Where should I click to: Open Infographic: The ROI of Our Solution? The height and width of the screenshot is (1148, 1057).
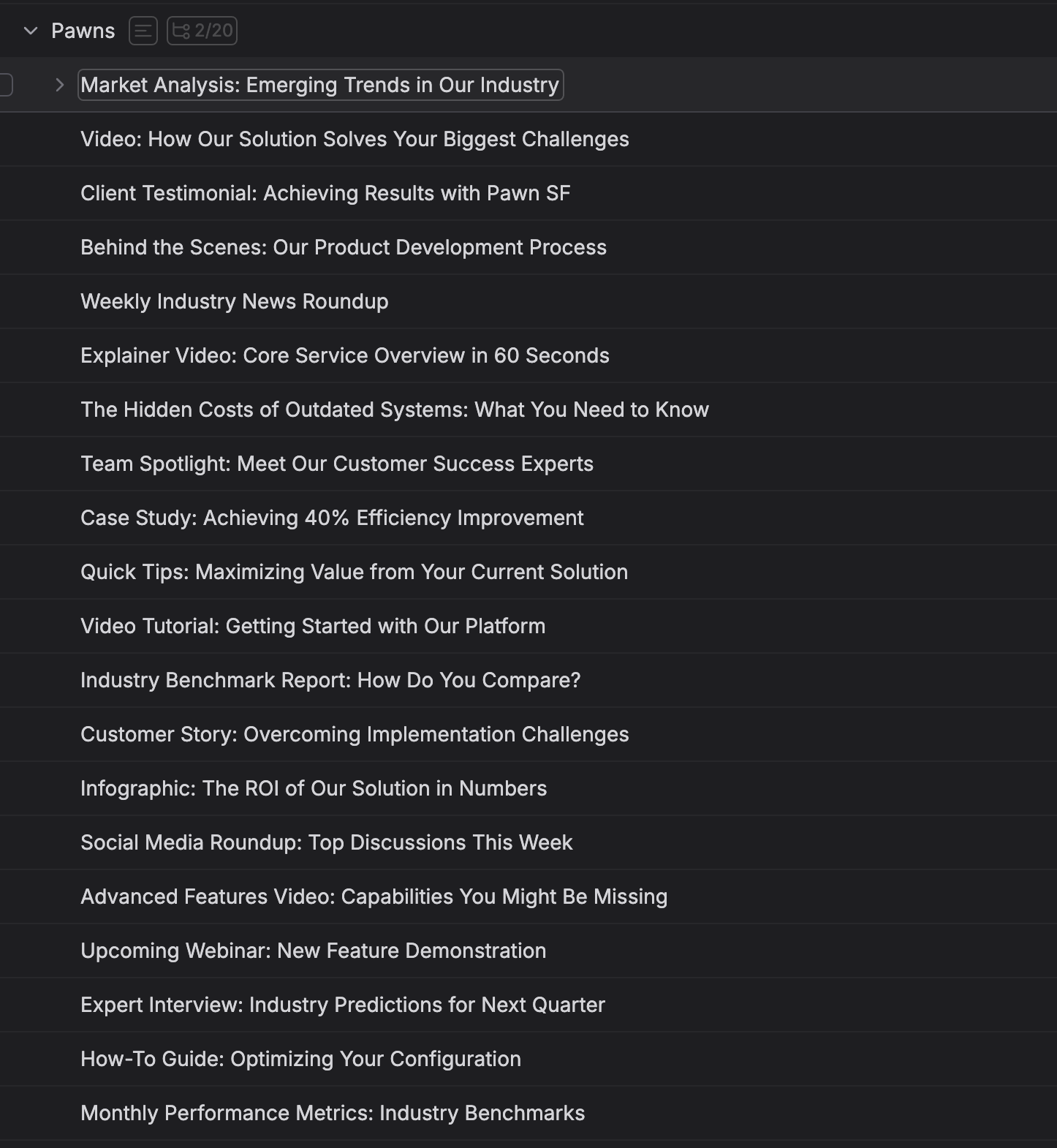(314, 788)
